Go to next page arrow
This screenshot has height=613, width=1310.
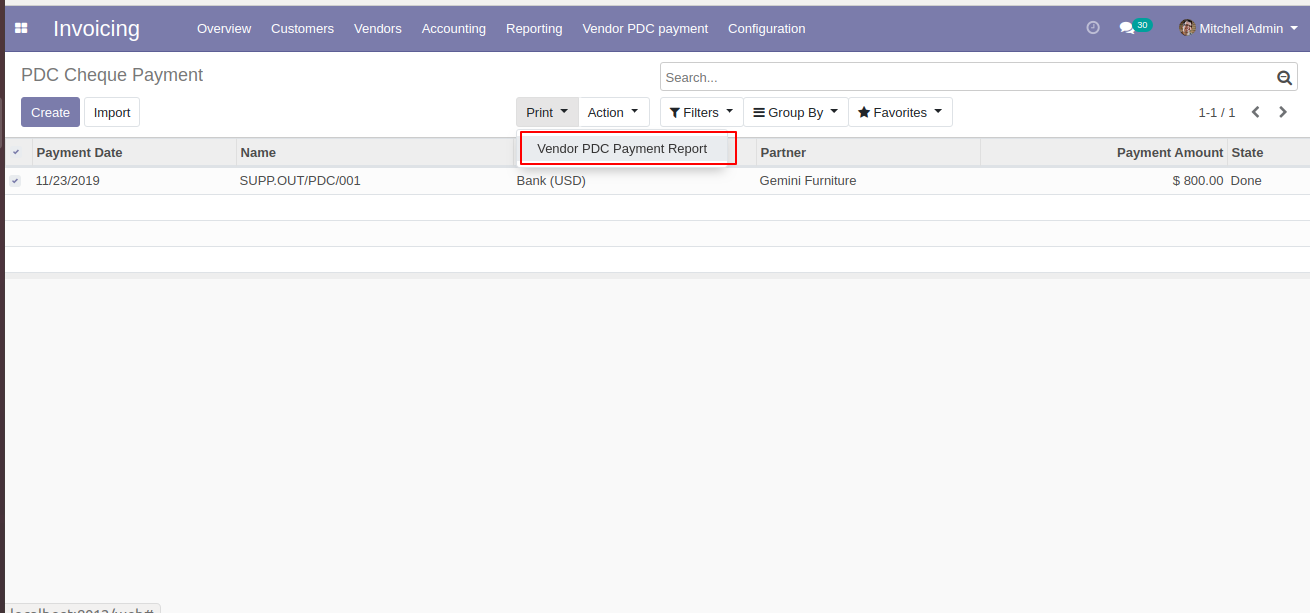pos(1283,112)
